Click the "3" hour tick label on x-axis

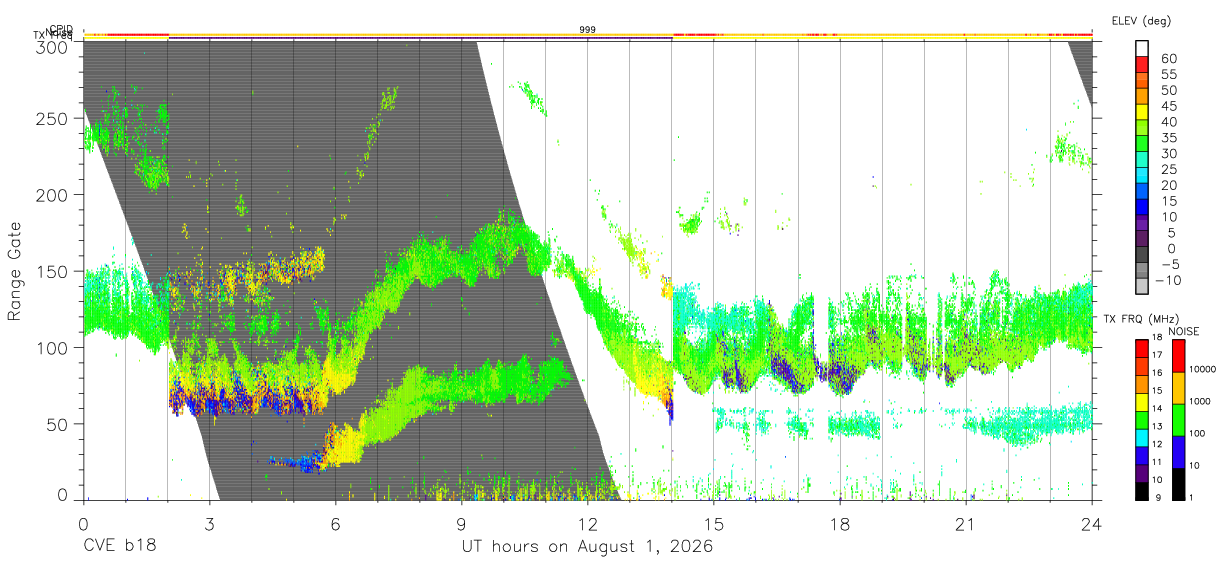coord(210,523)
